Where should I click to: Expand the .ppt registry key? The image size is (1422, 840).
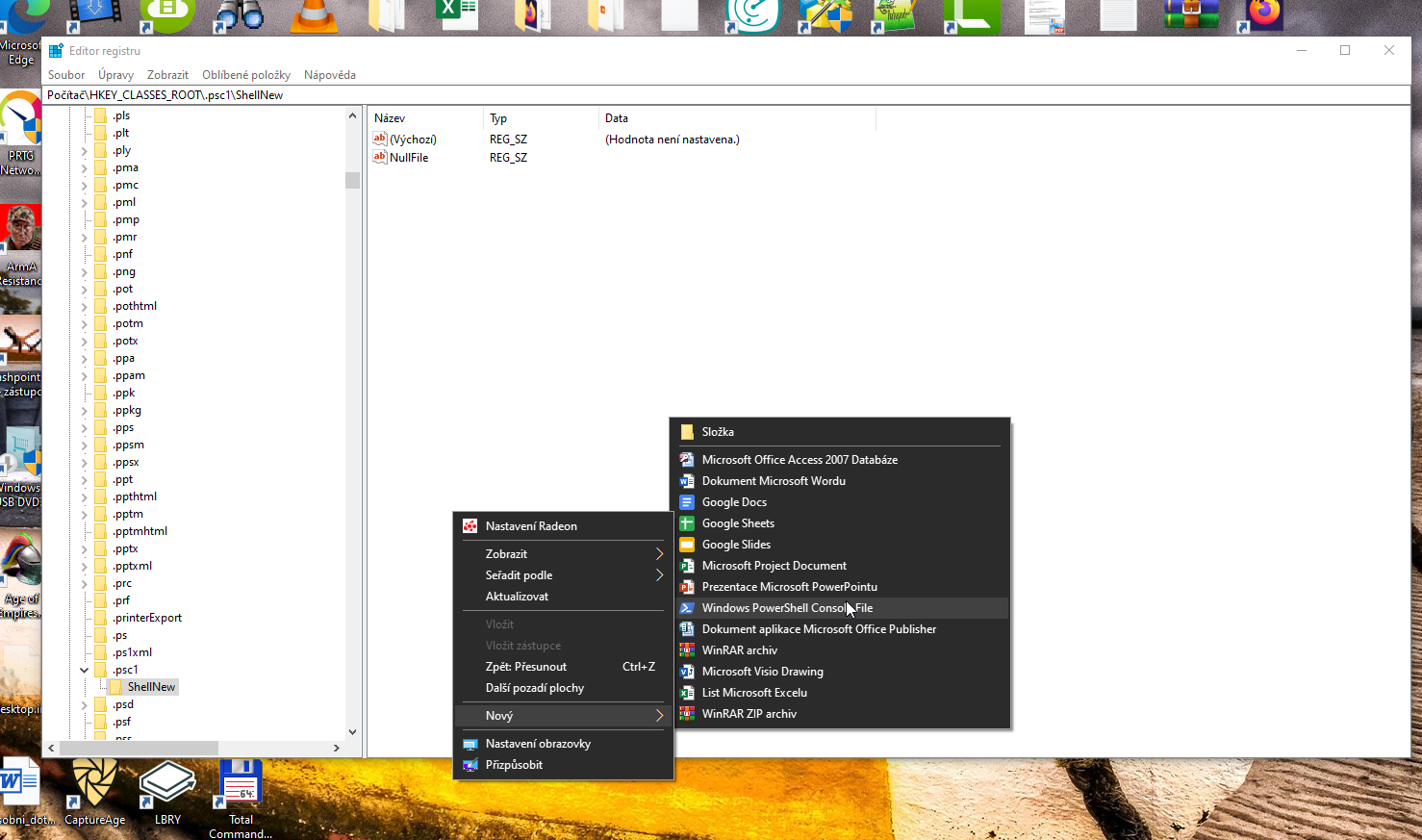pyautogui.click(x=84, y=479)
